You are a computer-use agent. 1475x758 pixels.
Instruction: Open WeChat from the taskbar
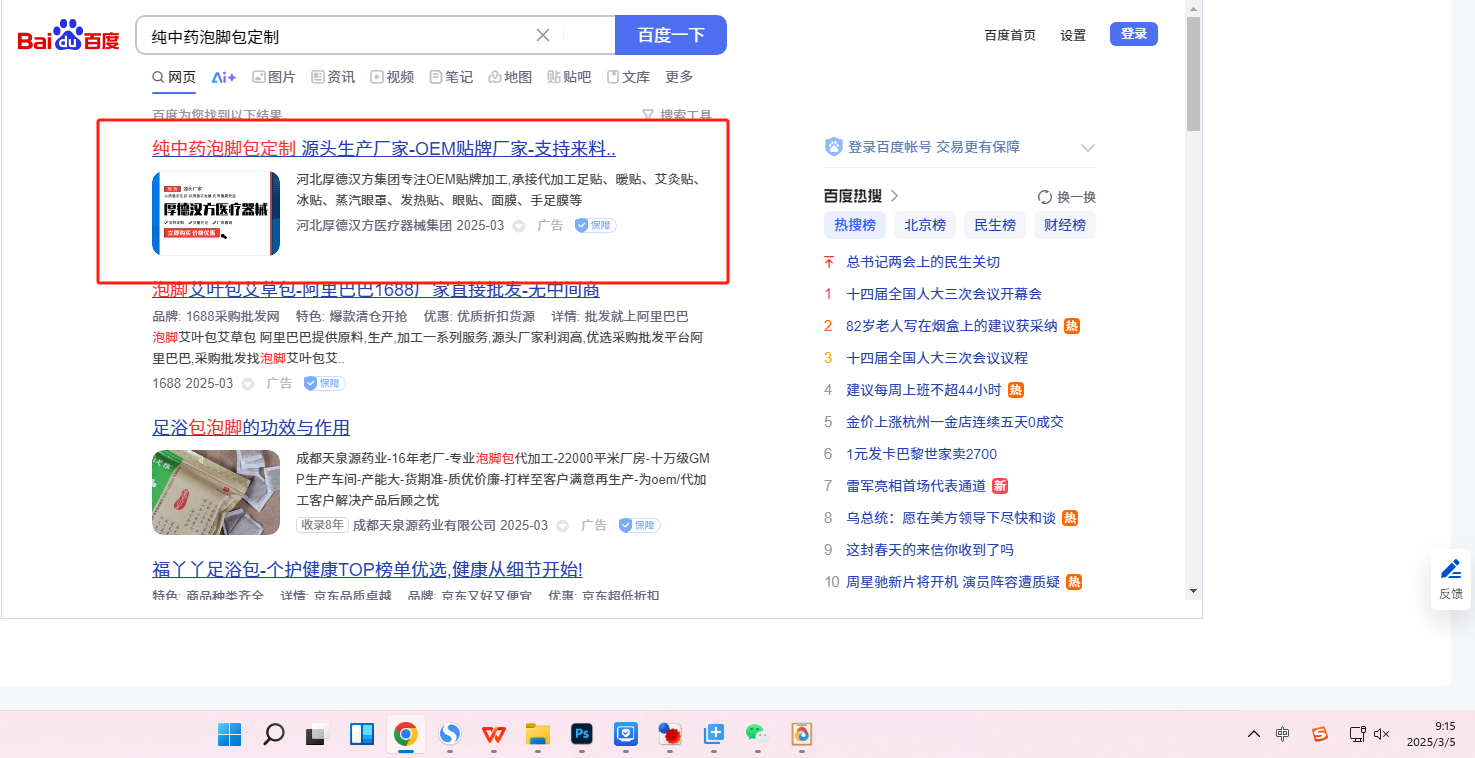756,735
